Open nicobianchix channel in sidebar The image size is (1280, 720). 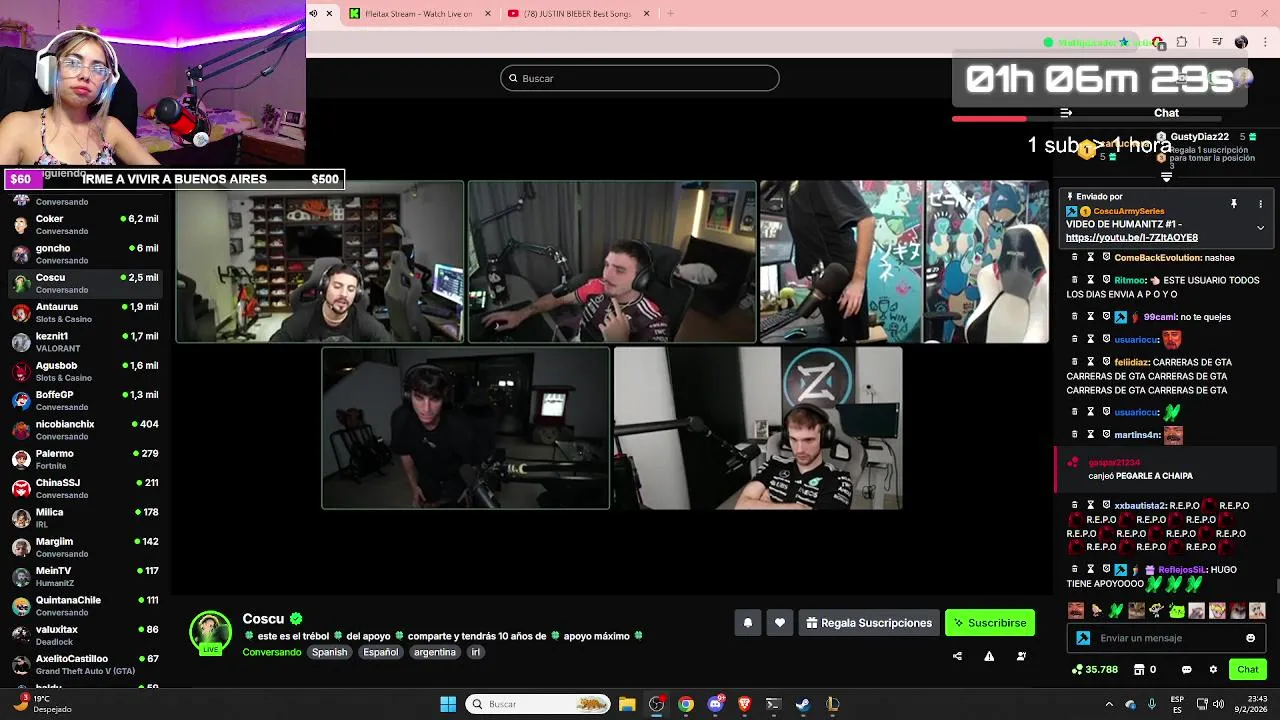[86, 429]
